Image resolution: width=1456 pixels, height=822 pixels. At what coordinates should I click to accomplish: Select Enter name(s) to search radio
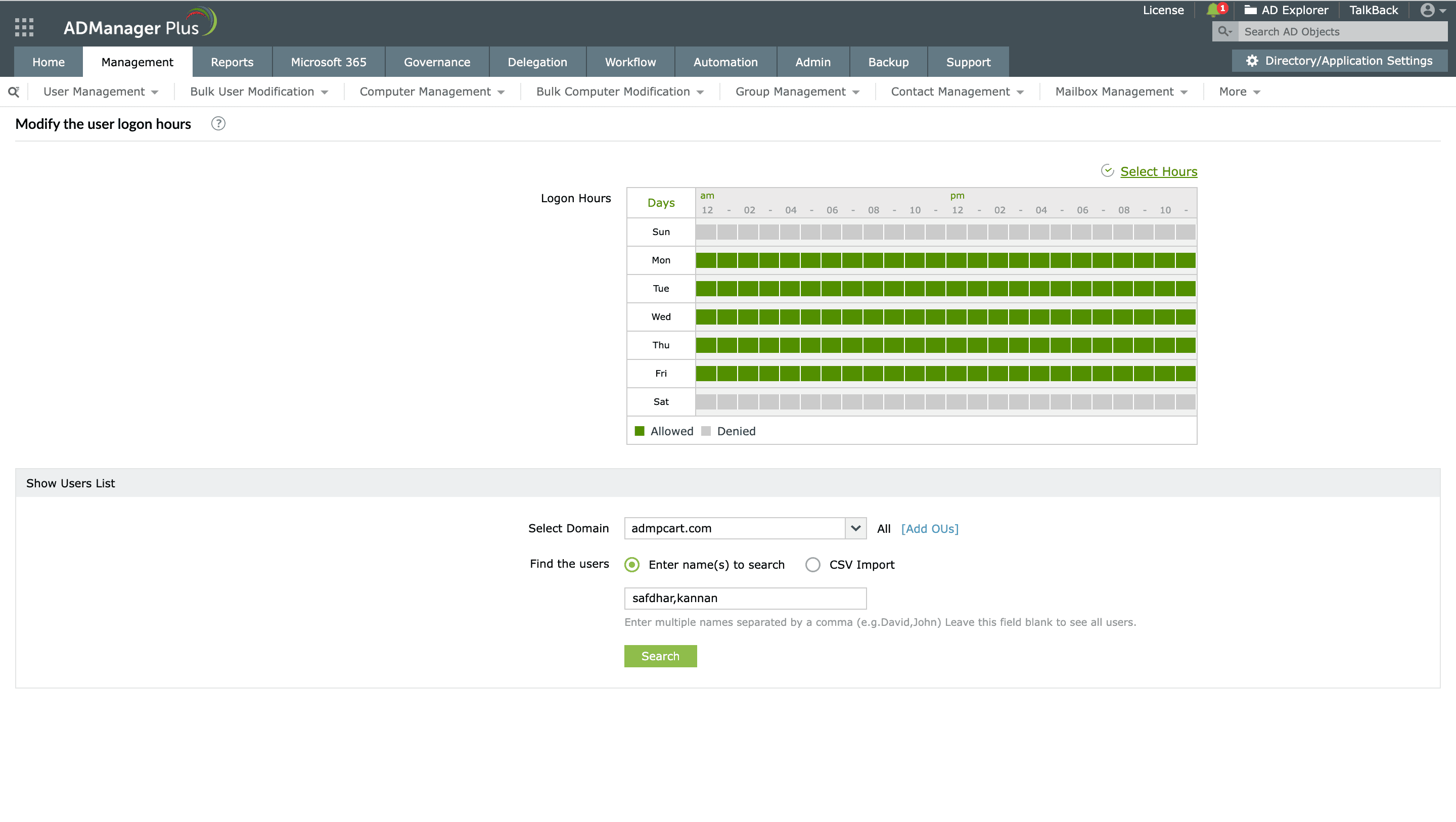(x=632, y=564)
